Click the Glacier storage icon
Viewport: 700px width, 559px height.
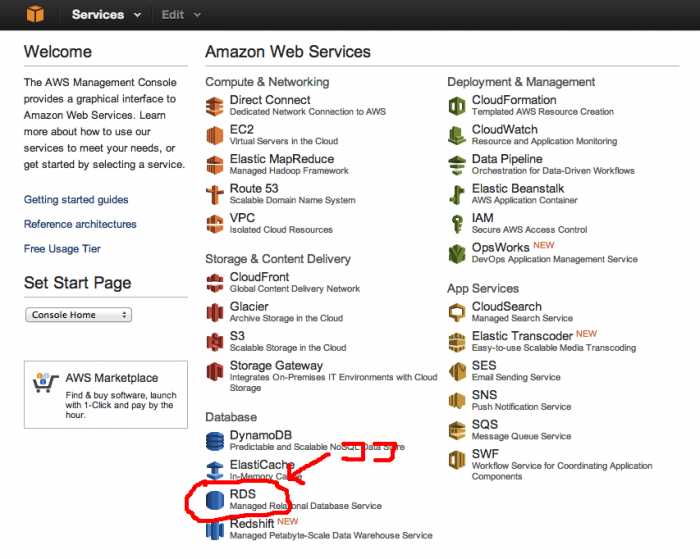click(215, 313)
